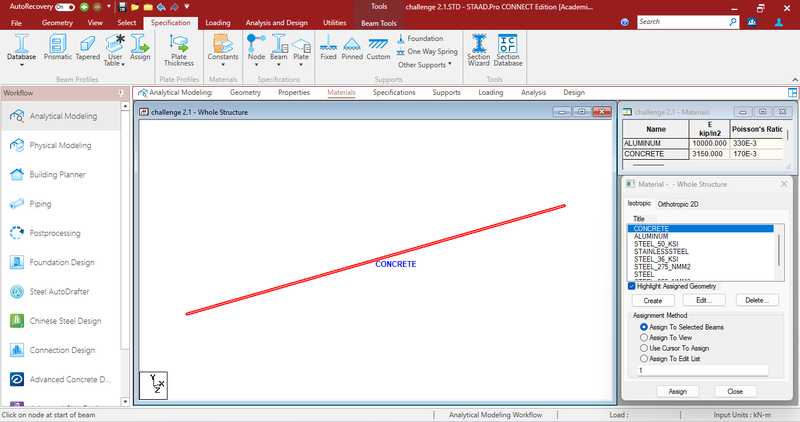Click the edit list input field
The width and height of the screenshot is (800, 422).
703,370
